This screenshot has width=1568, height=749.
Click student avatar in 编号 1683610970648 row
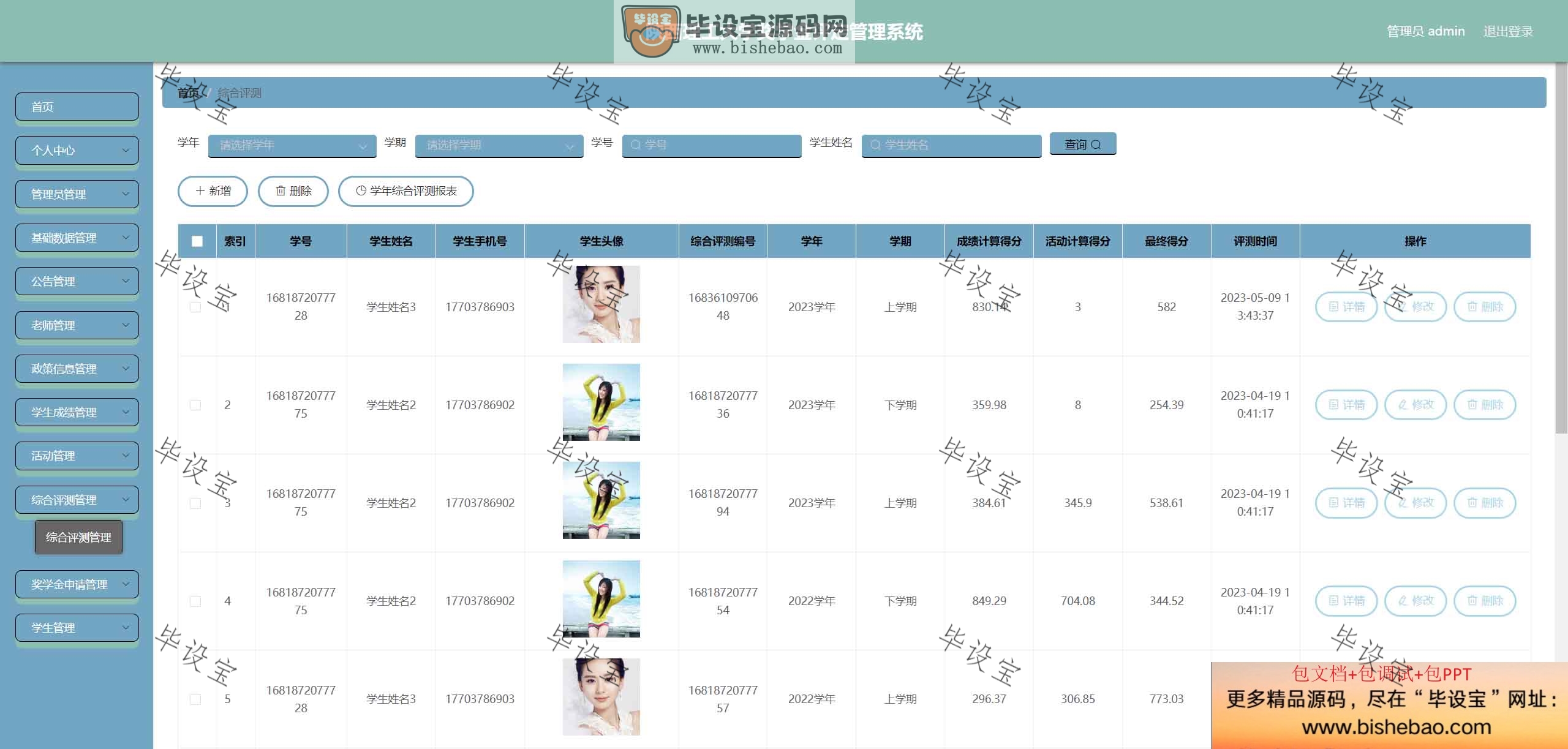click(x=601, y=304)
